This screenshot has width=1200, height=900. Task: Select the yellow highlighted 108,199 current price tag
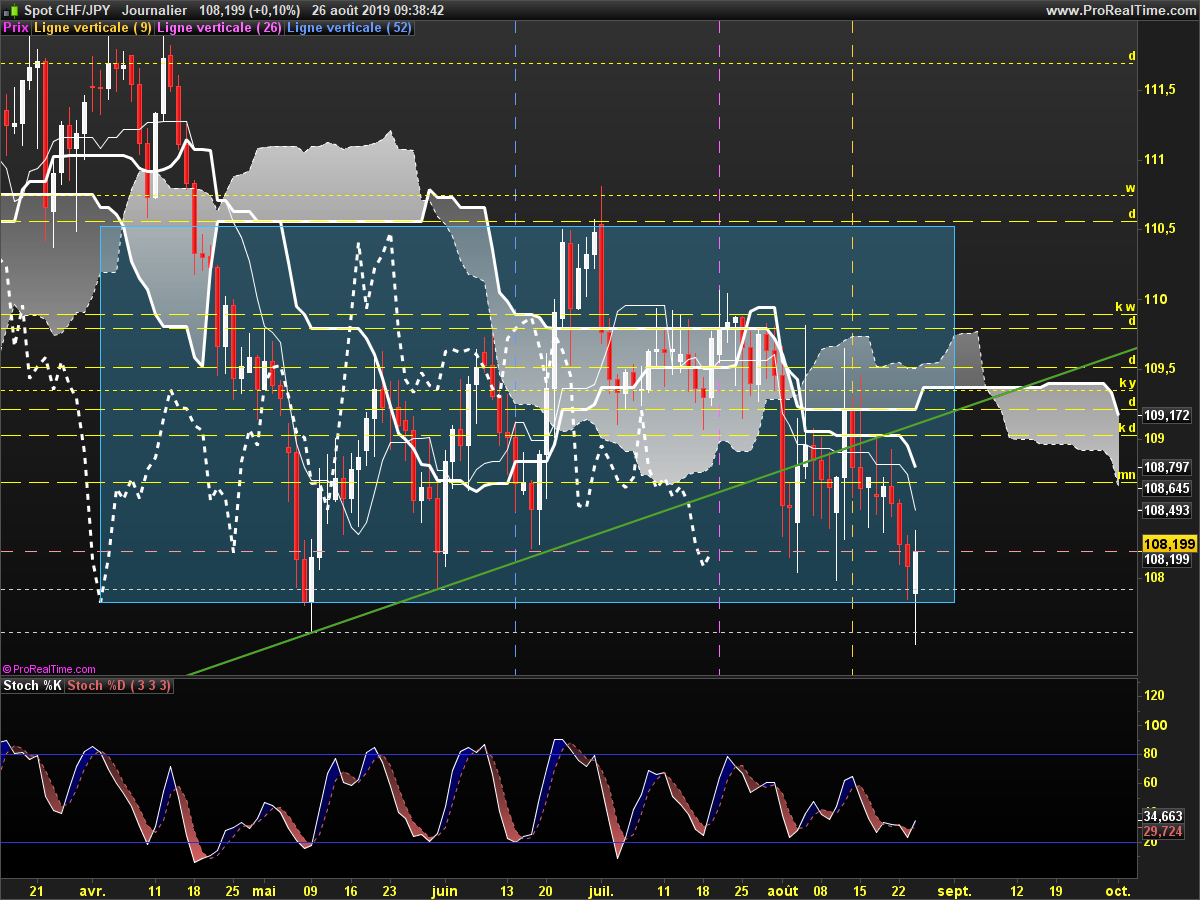click(1166, 543)
